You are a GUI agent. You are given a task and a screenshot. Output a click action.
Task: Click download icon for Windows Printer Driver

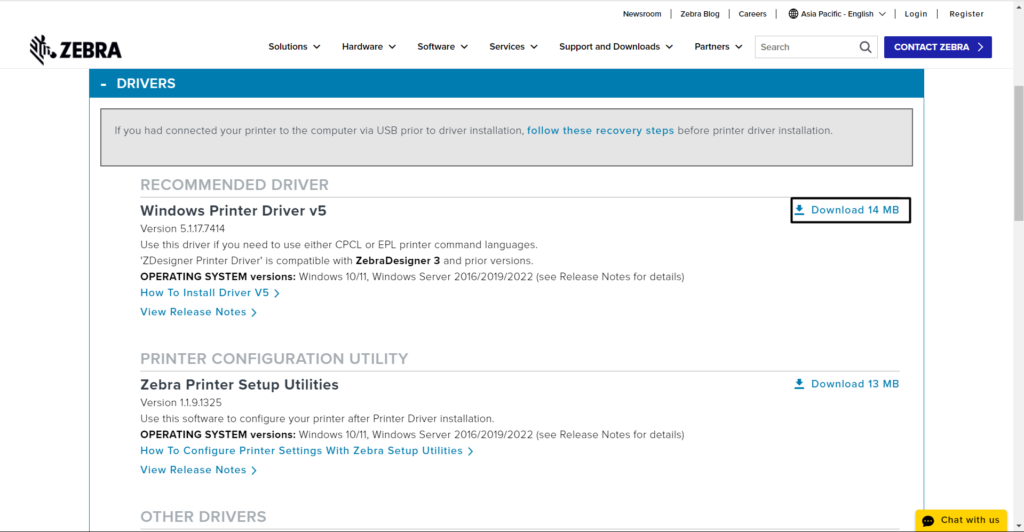point(799,210)
